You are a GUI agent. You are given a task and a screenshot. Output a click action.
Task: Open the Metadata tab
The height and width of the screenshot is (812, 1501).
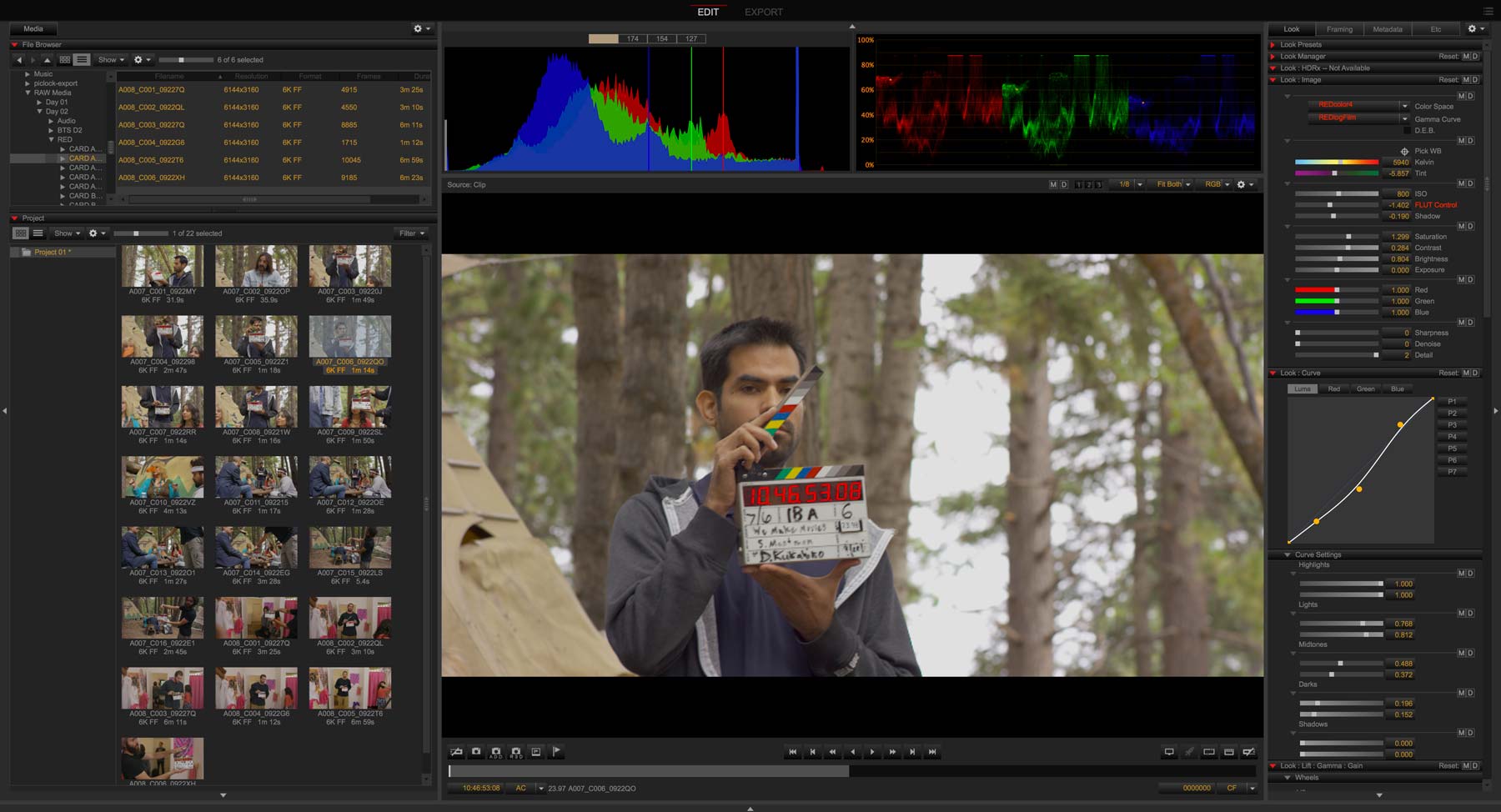(1388, 29)
